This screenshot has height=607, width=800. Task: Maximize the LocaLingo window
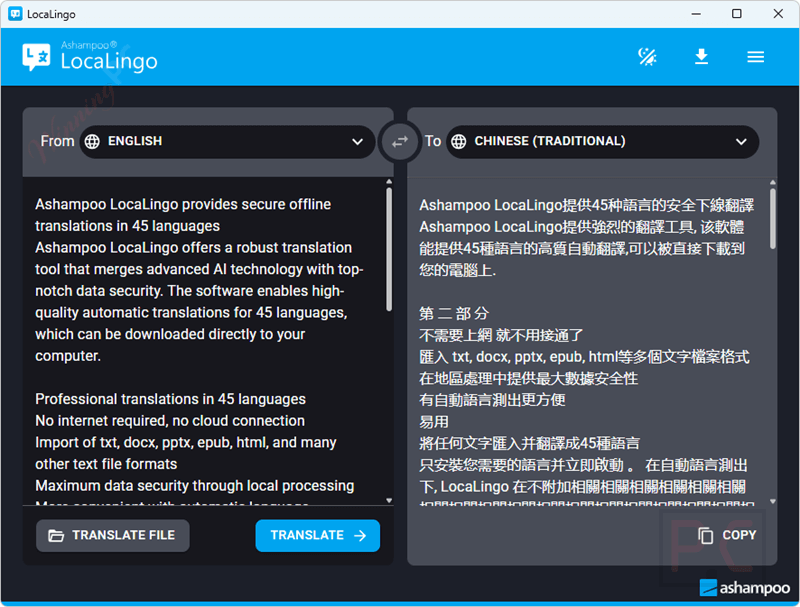pos(737,14)
